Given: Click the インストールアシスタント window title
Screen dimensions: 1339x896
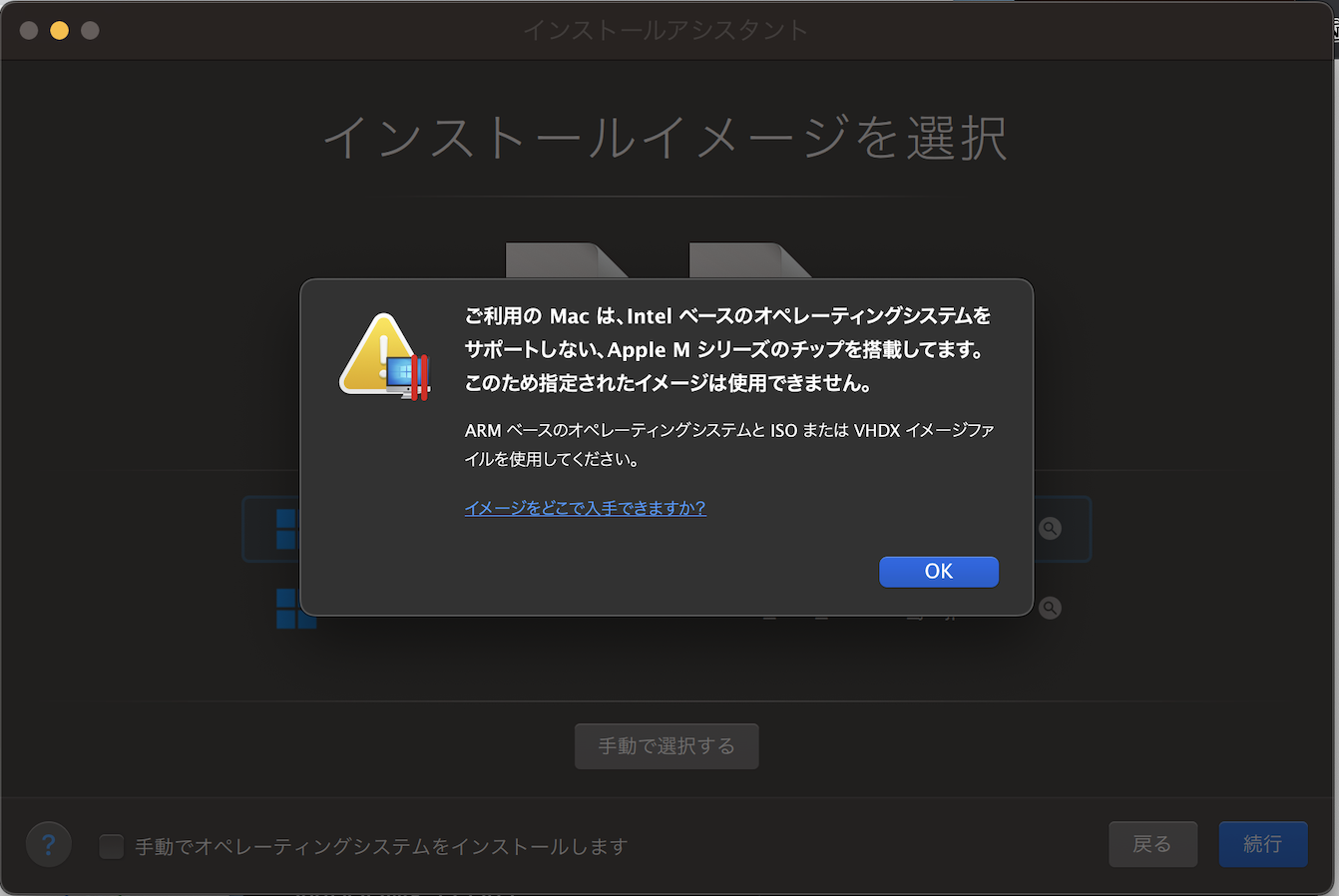Looking at the screenshot, I should pos(666,30).
